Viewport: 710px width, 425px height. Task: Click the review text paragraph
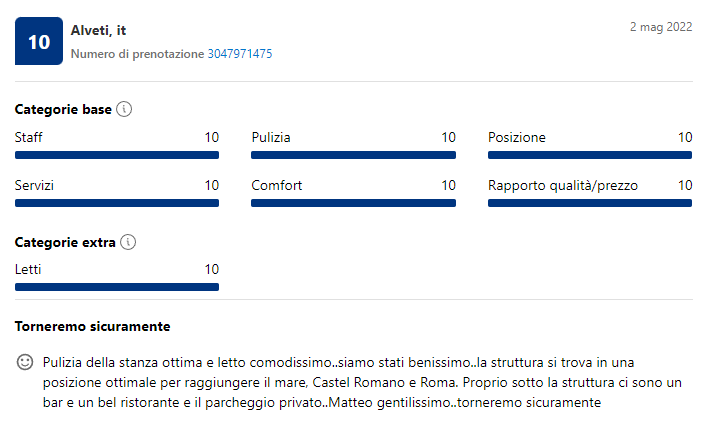pyautogui.click(x=362, y=382)
